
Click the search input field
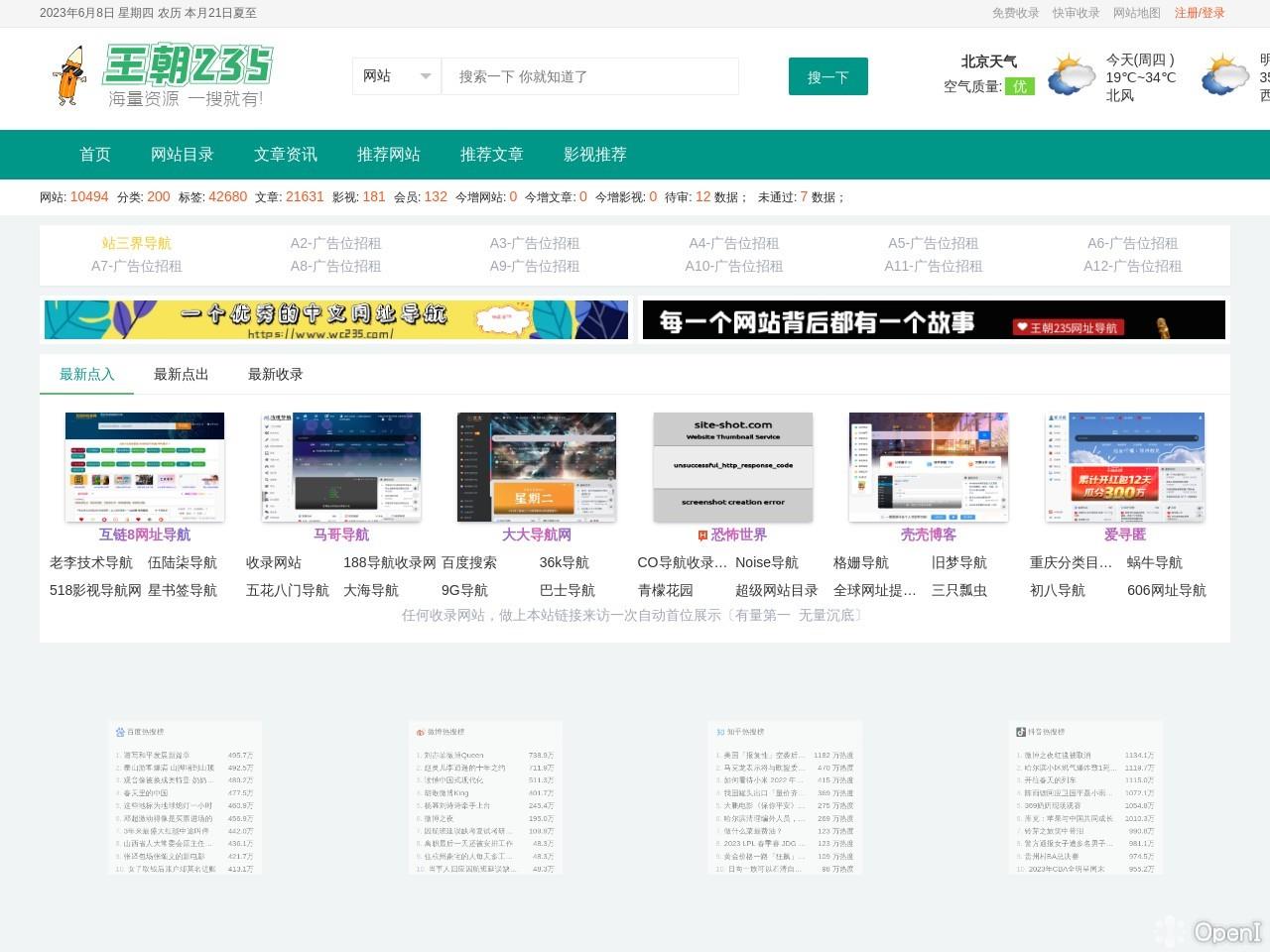589,76
